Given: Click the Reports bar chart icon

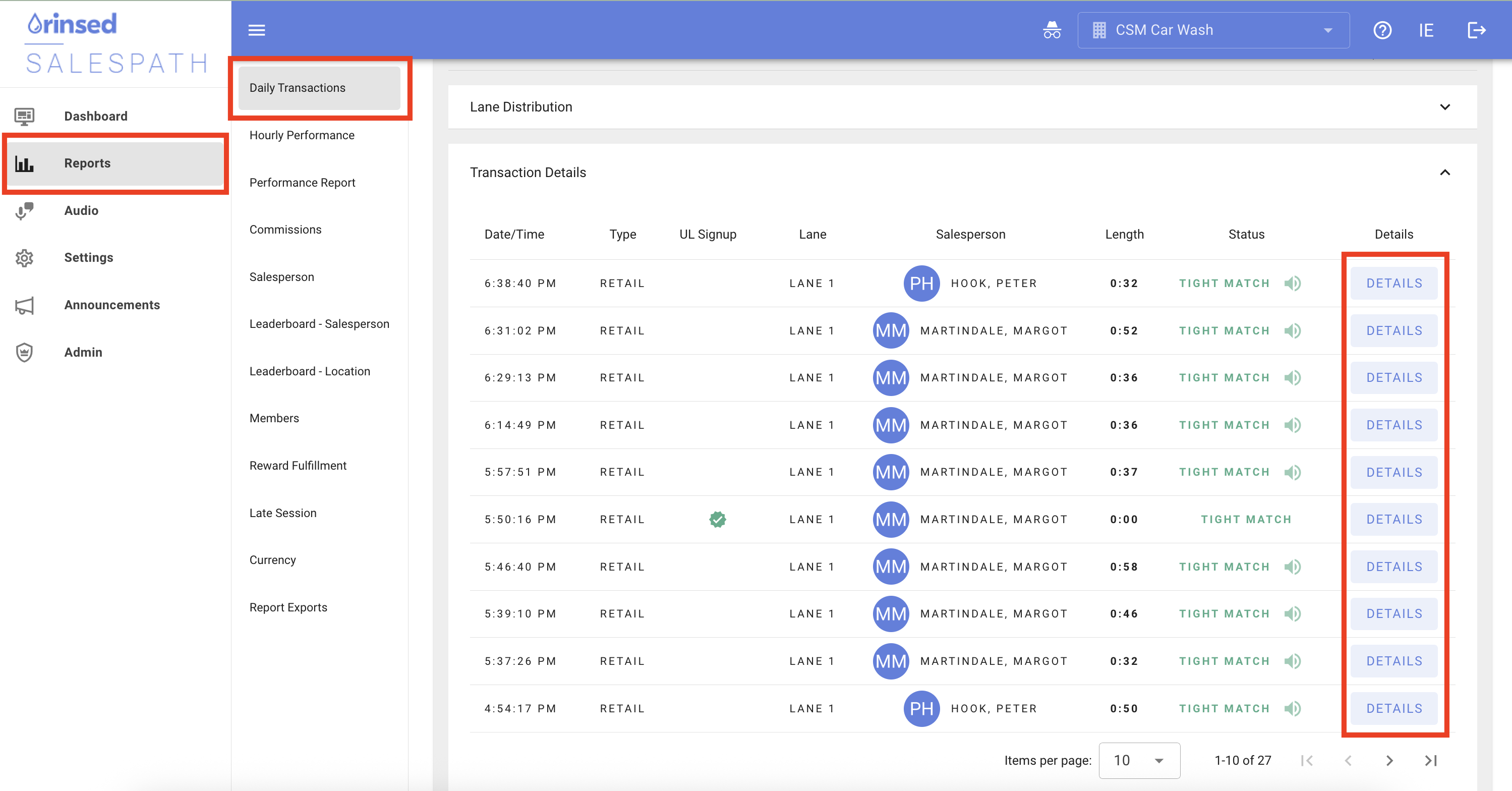Looking at the screenshot, I should [x=24, y=163].
